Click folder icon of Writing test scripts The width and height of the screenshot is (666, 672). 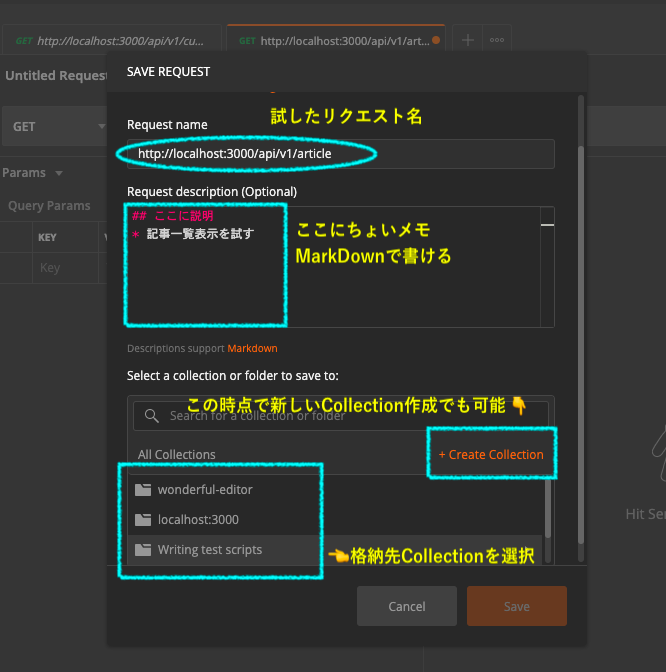(x=143, y=549)
